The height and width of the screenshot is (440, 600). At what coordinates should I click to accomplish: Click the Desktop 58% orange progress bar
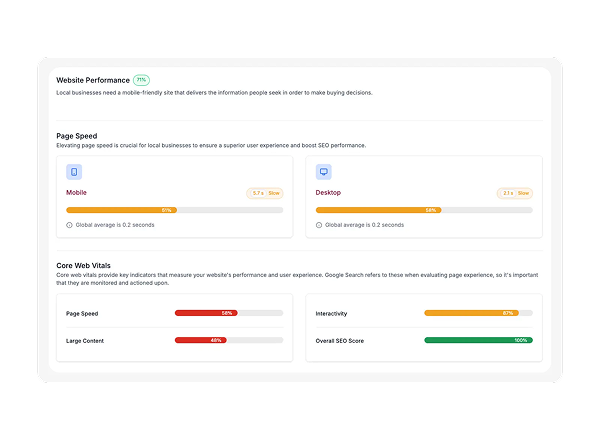click(377, 210)
